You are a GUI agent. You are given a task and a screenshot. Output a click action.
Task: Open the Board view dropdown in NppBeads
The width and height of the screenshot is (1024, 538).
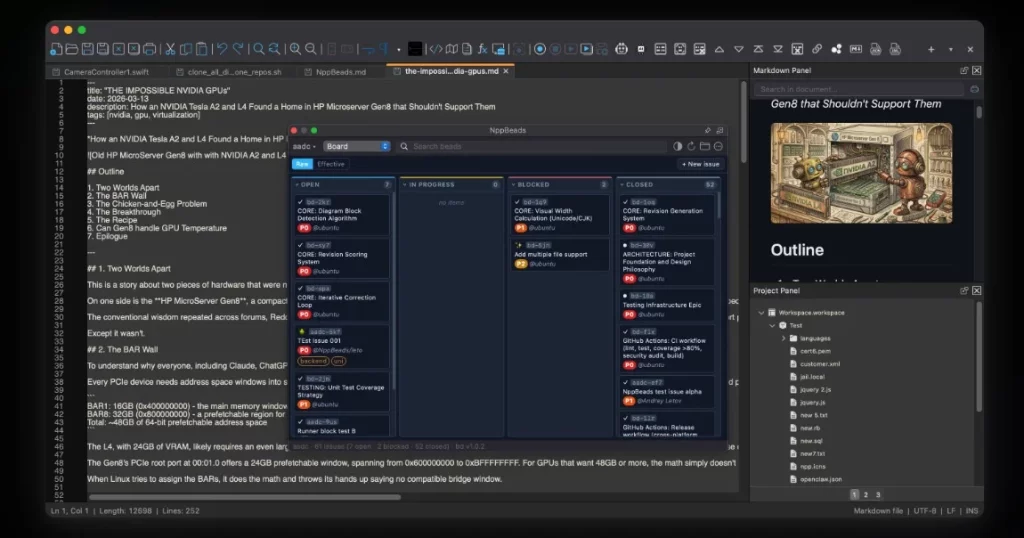coord(357,146)
